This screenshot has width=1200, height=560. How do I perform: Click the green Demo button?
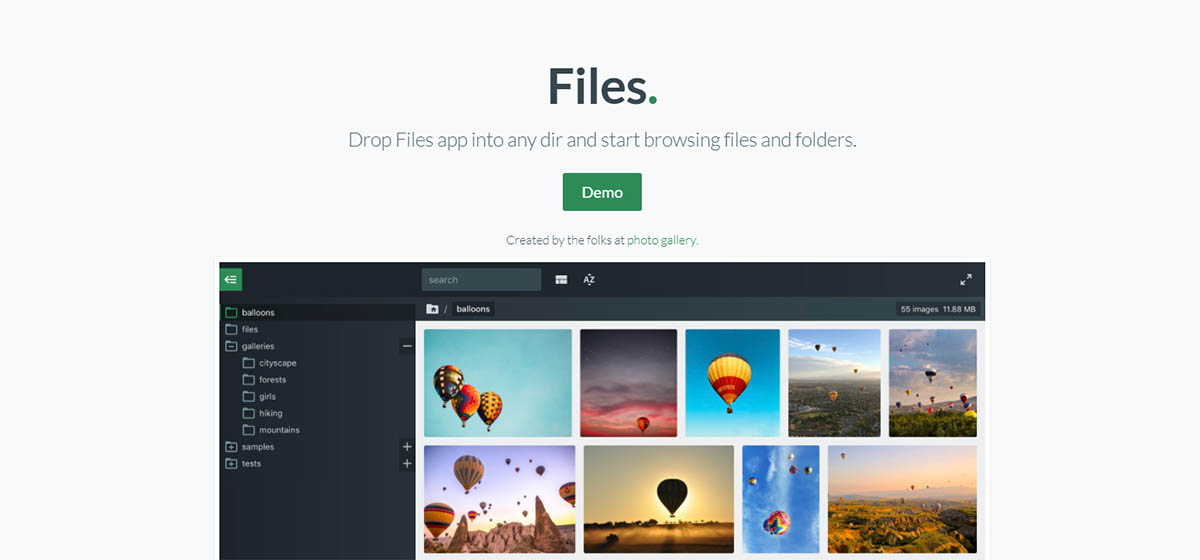click(602, 192)
